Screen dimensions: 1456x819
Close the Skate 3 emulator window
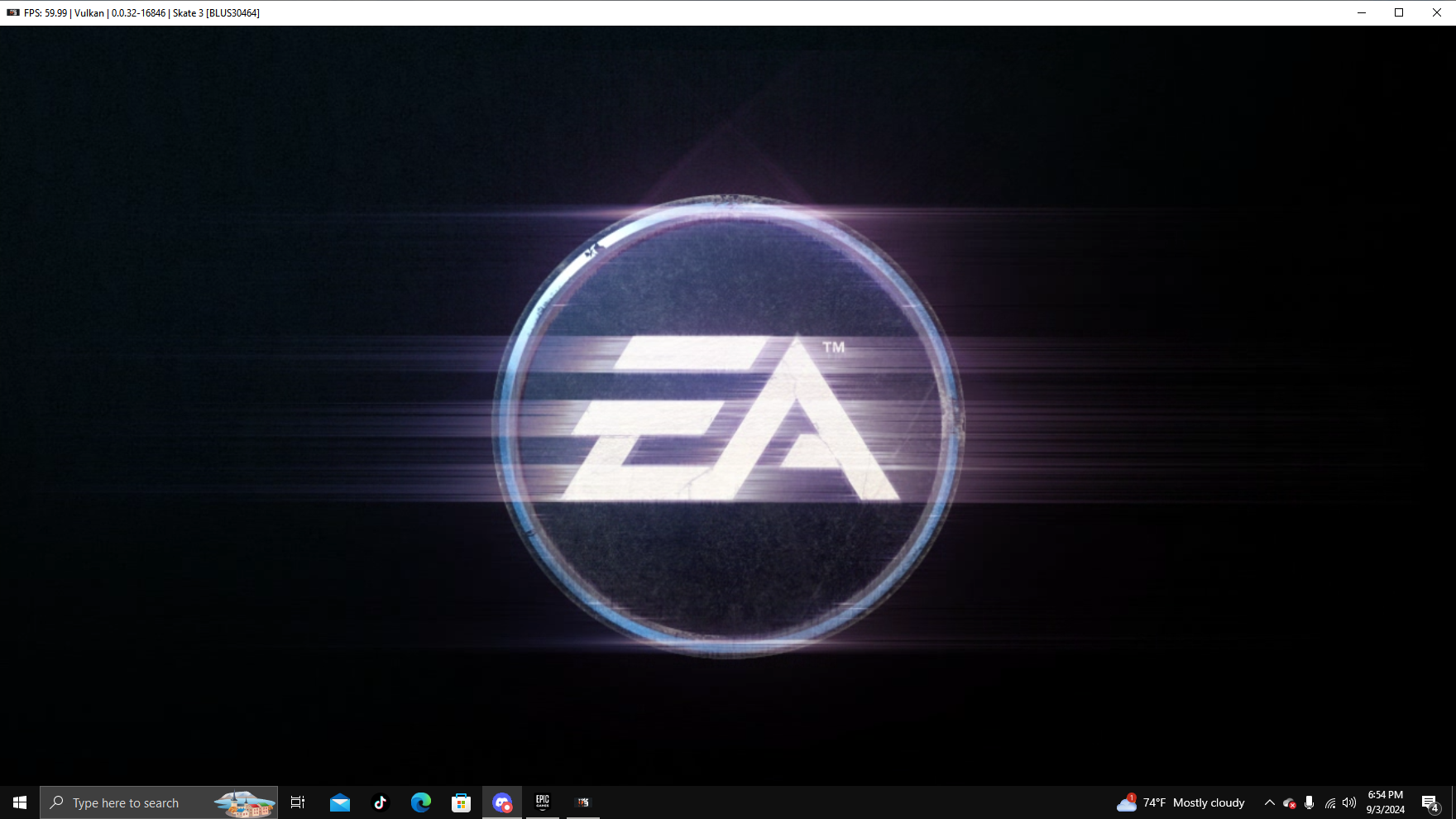(x=1437, y=12)
